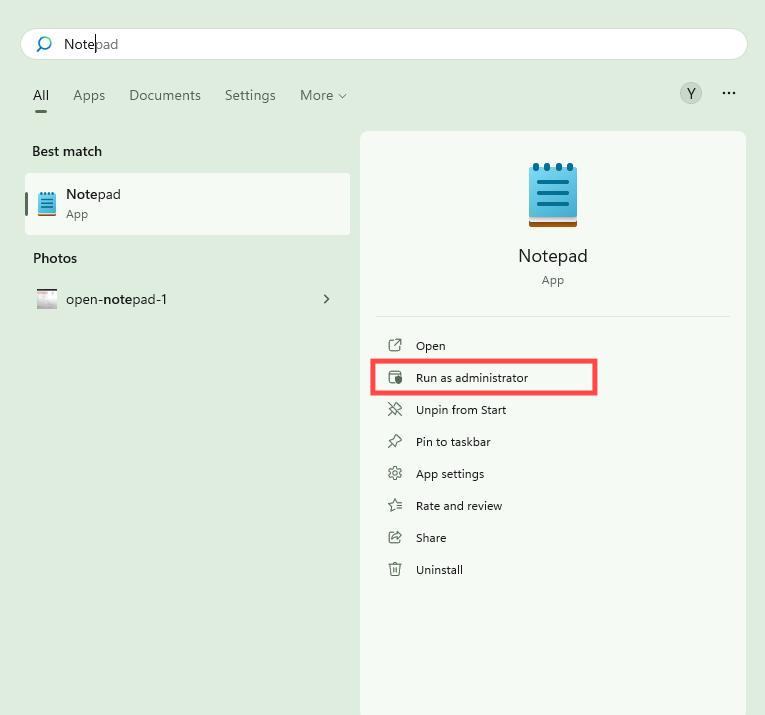Expand open-notepad-1 result with chevron arrow
Screen dimensions: 765x715
tap(326, 299)
